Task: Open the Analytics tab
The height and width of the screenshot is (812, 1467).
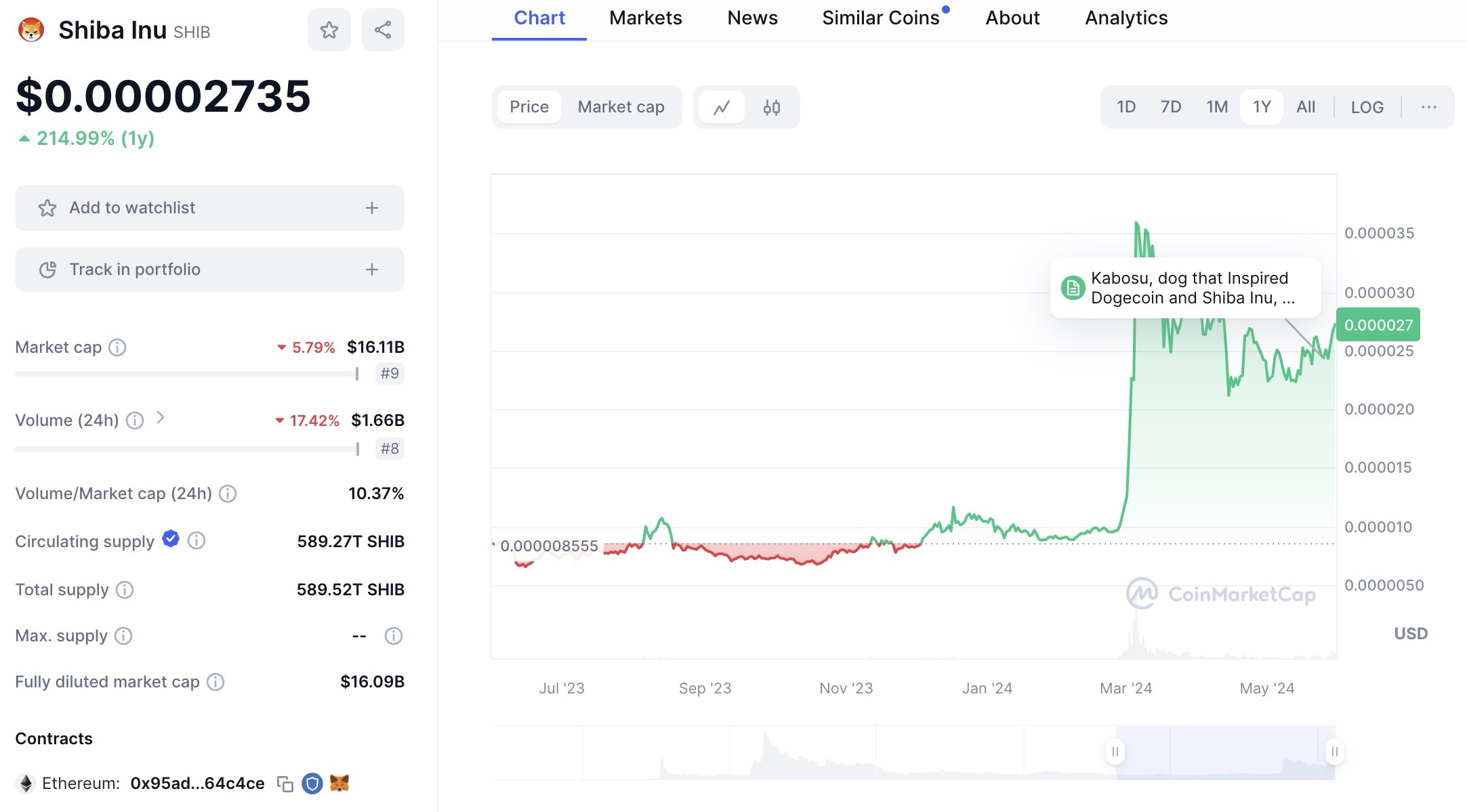Action: [1126, 18]
